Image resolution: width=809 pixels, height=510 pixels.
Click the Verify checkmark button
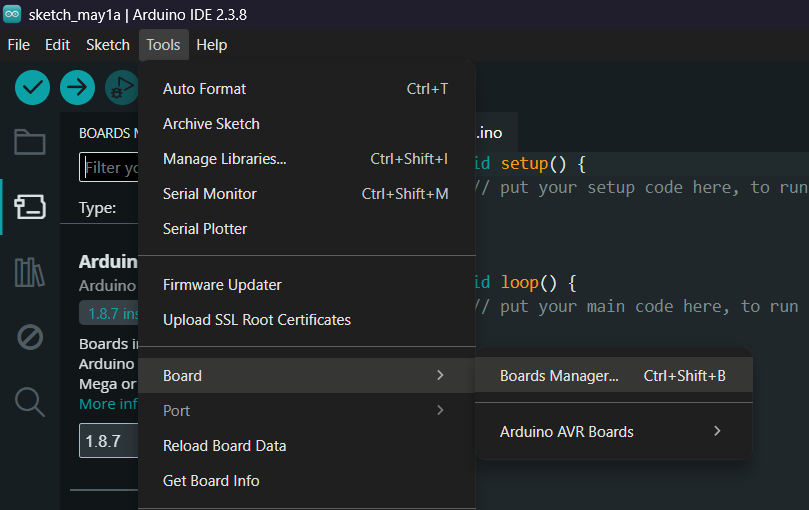(x=33, y=87)
